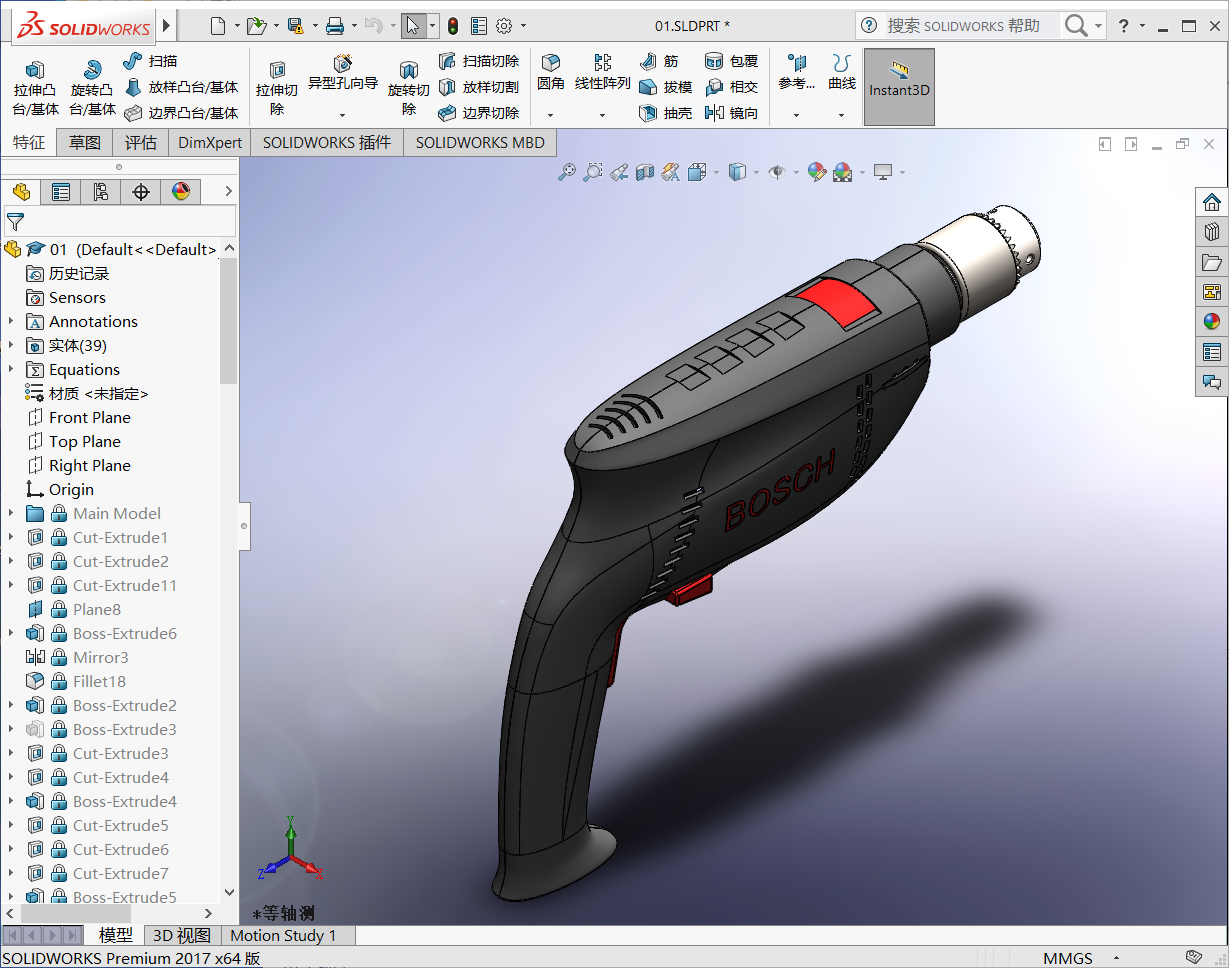Screen dimensions: 1229x968
Task: Expand the Equations tree node
Action: click(x=11, y=369)
